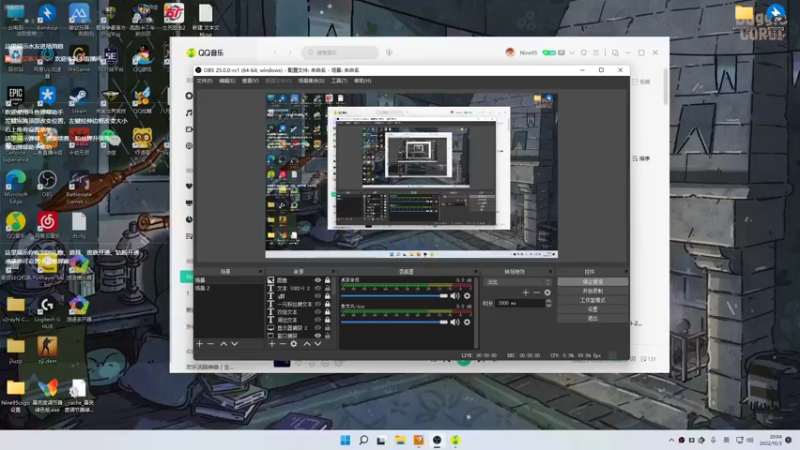This screenshot has height=450, width=800.
Task: Toggle lock on the 图像 source
Action: click(x=328, y=280)
